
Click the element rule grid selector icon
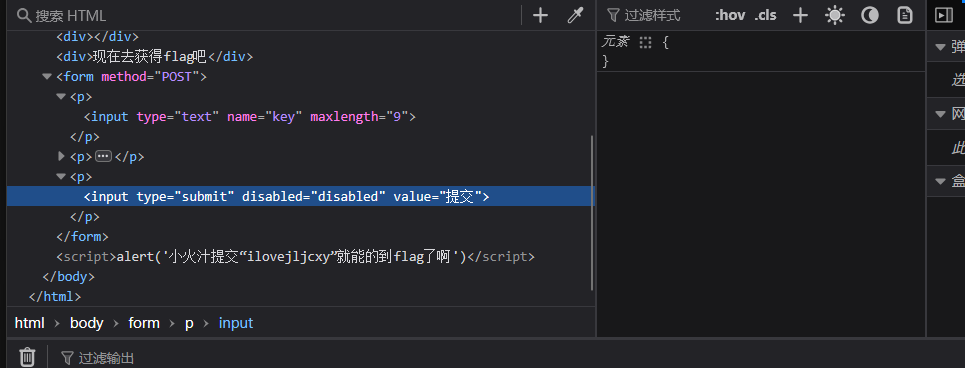[x=645, y=42]
